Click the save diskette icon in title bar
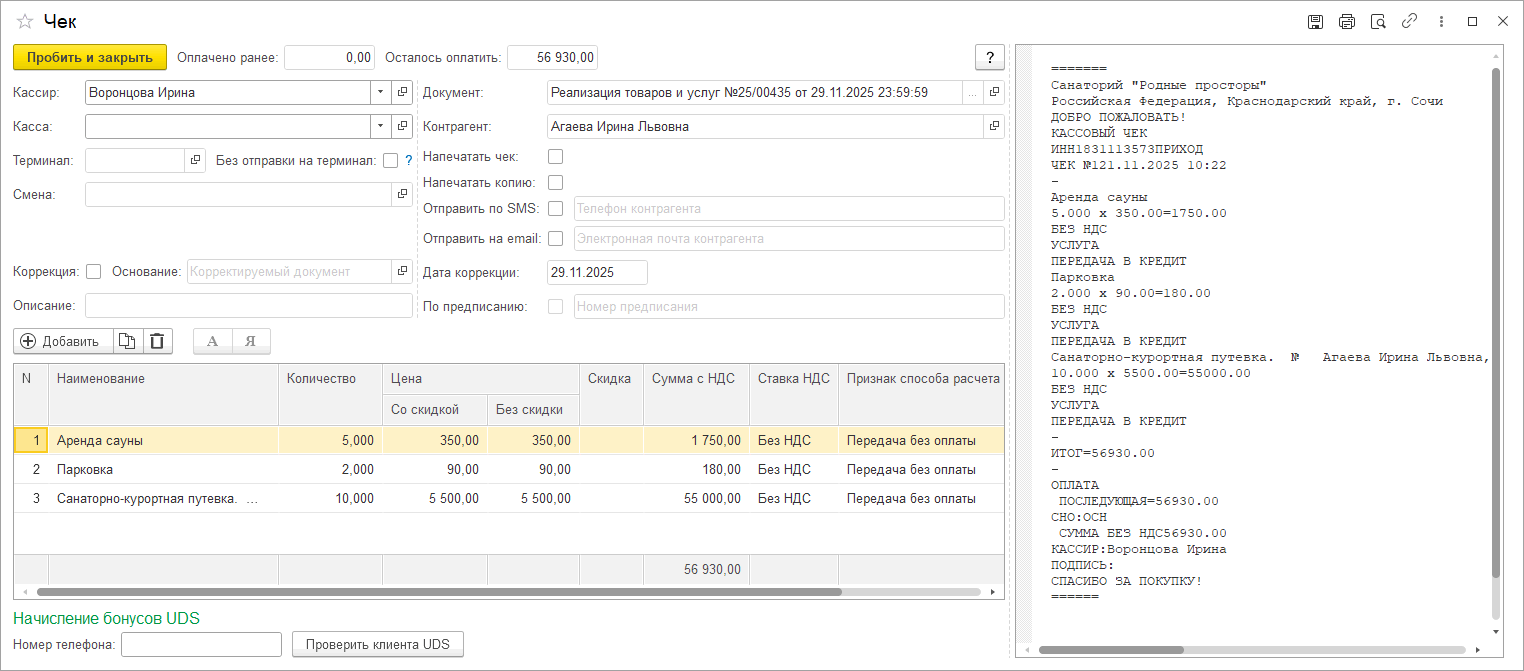 pyautogui.click(x=1316, y=22)
